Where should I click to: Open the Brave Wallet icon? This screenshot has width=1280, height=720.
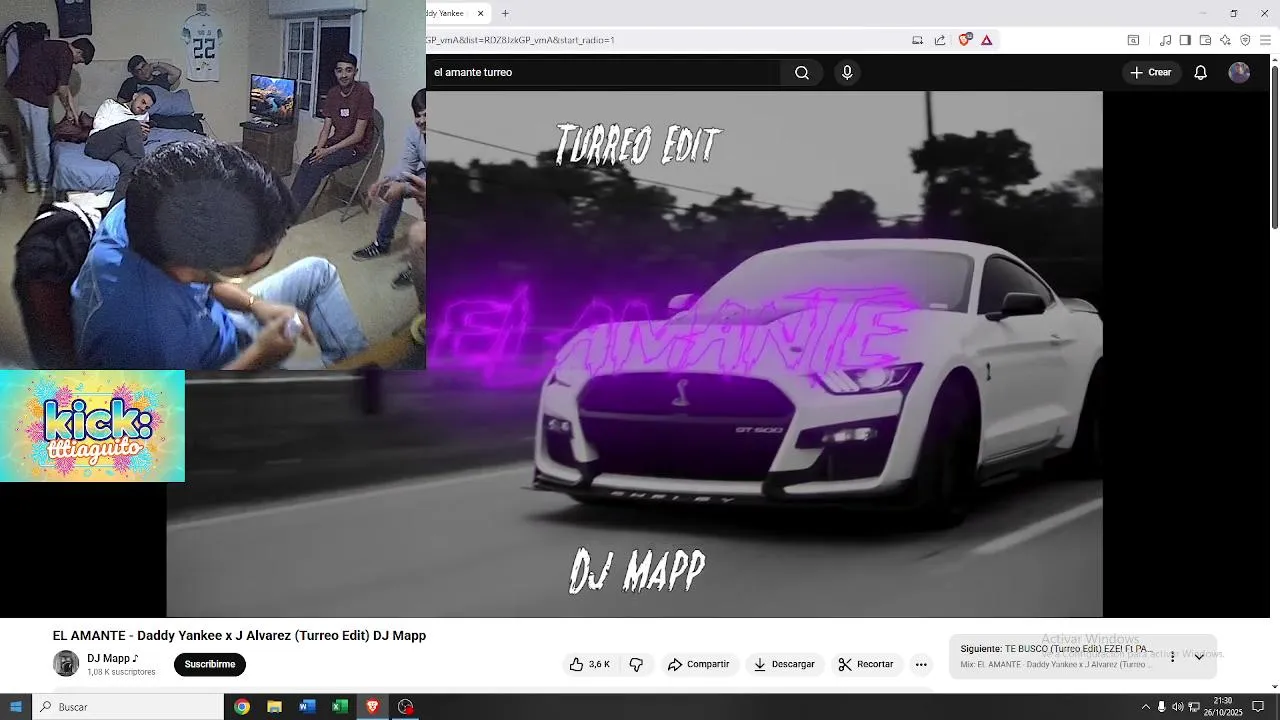pos(1205,40)
